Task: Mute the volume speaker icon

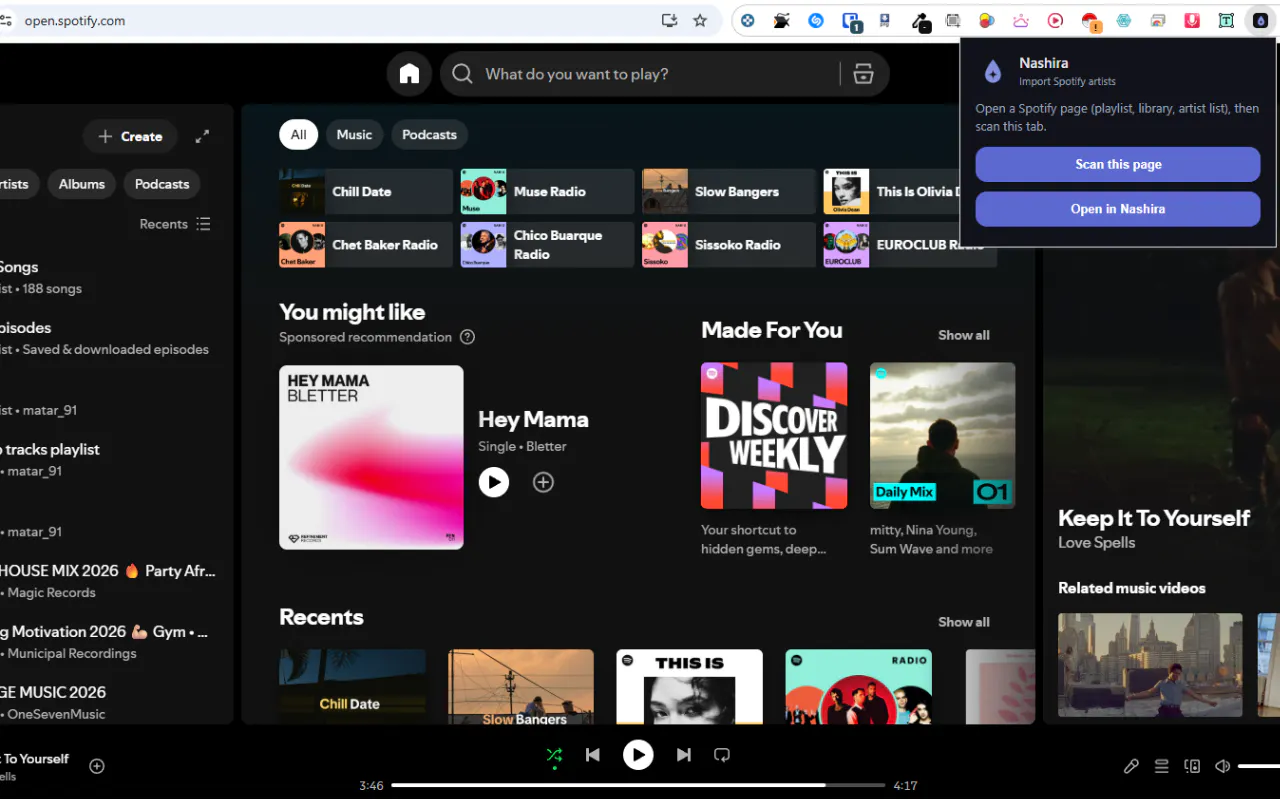Action: tap(1222, 766)
